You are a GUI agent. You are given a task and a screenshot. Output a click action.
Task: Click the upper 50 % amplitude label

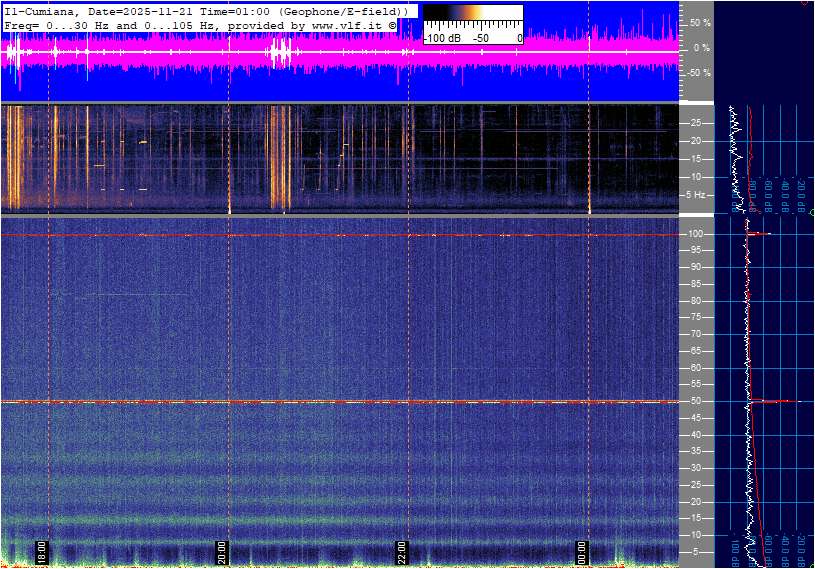[701, 22]
